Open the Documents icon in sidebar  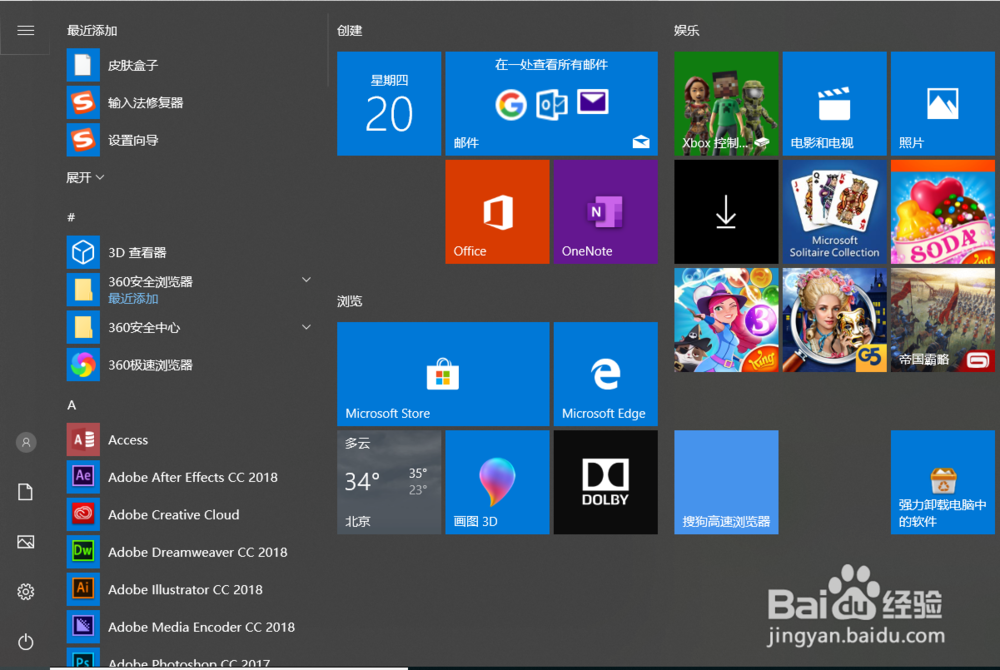click(x=26, y=492)
